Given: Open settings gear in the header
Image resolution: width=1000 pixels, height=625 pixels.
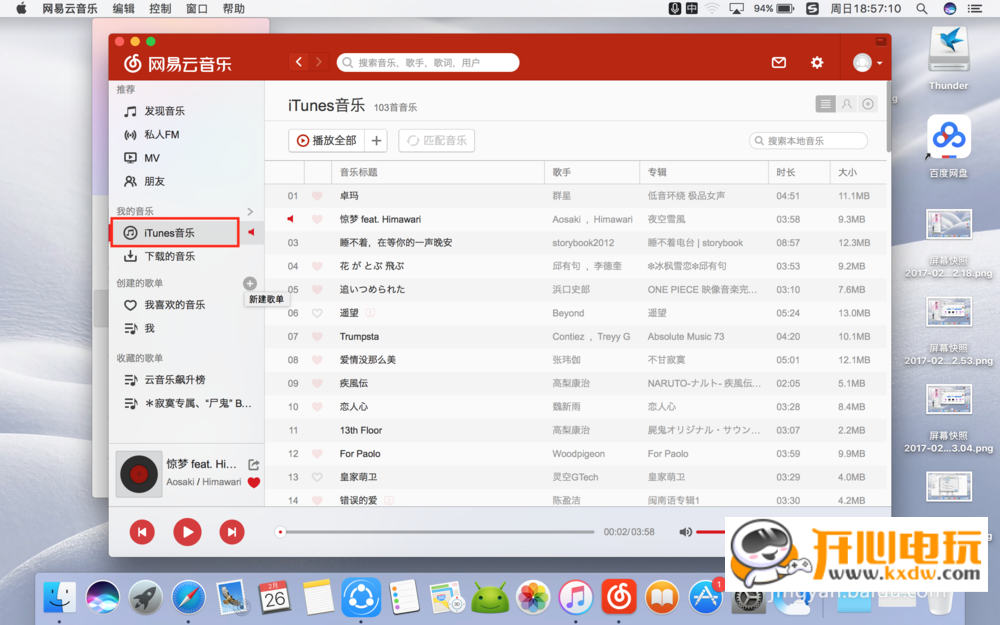Looking at the screenshot, I should coord(817,62).
